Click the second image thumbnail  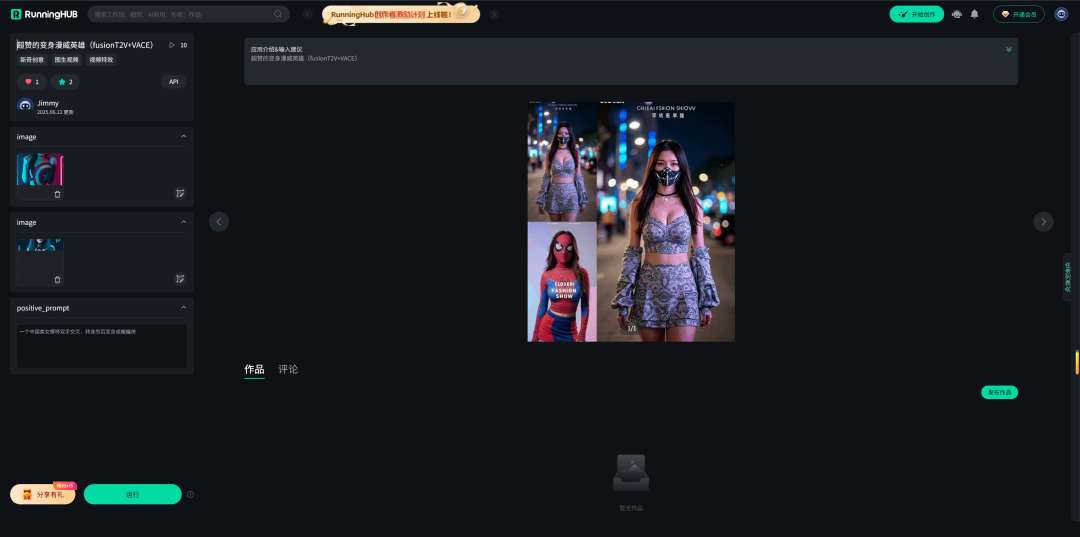click(40, 245)
